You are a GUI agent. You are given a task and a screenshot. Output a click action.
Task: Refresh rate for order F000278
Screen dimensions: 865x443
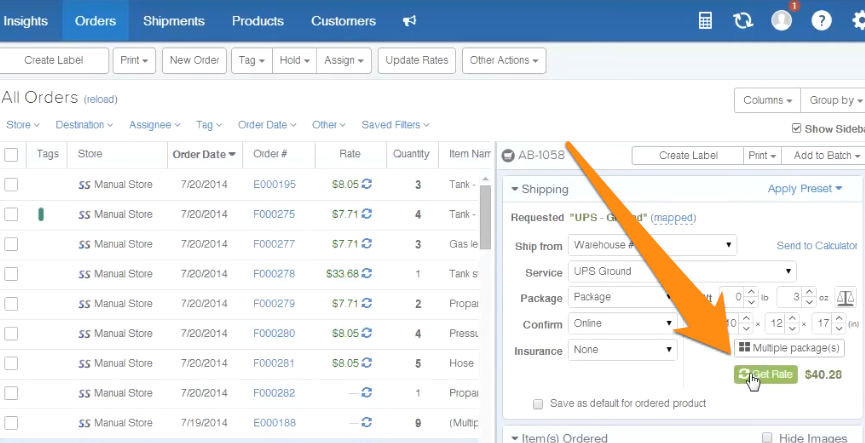[366, 274]
